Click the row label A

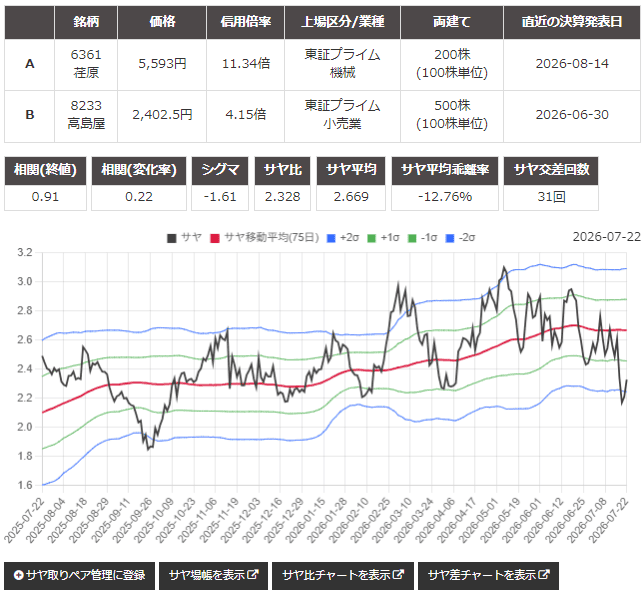pos(30,64)
